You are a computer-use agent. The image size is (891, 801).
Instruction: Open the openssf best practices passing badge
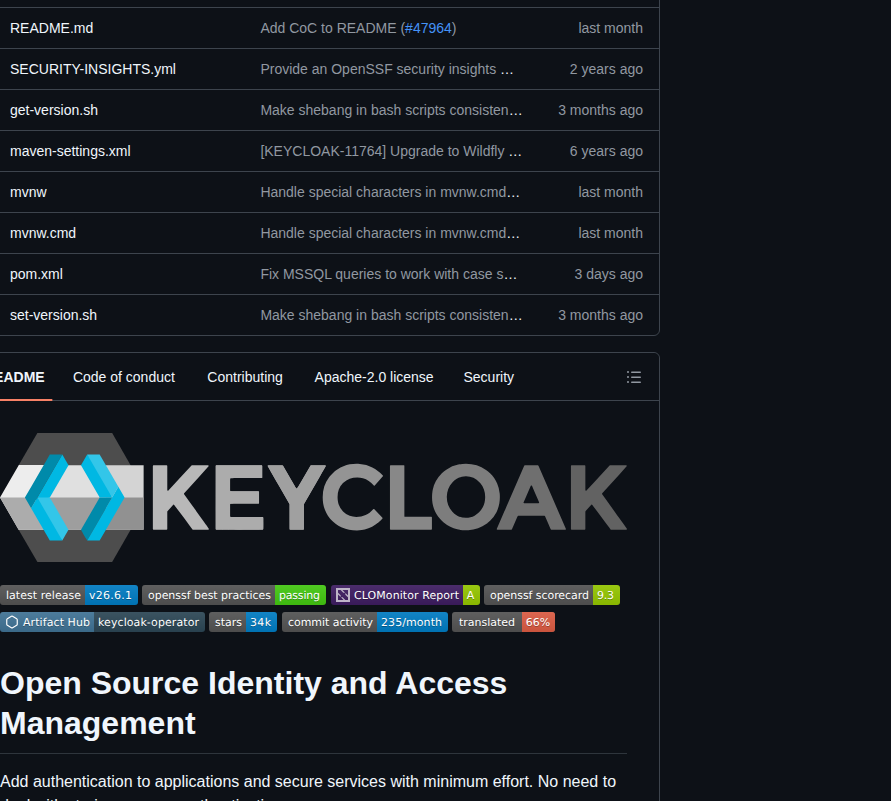pos(234,595)
